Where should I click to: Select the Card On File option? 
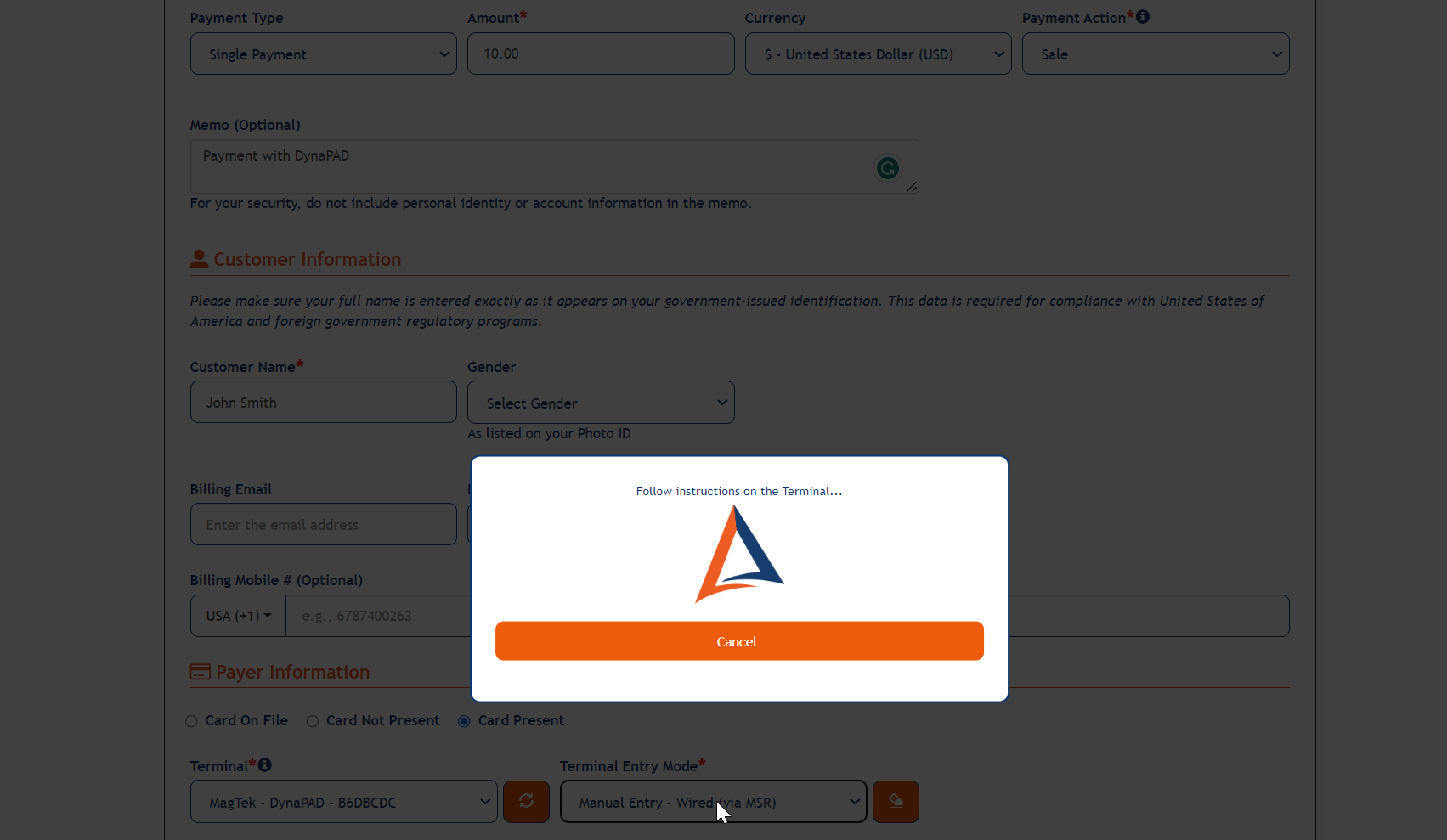click(x=191, y=721)
